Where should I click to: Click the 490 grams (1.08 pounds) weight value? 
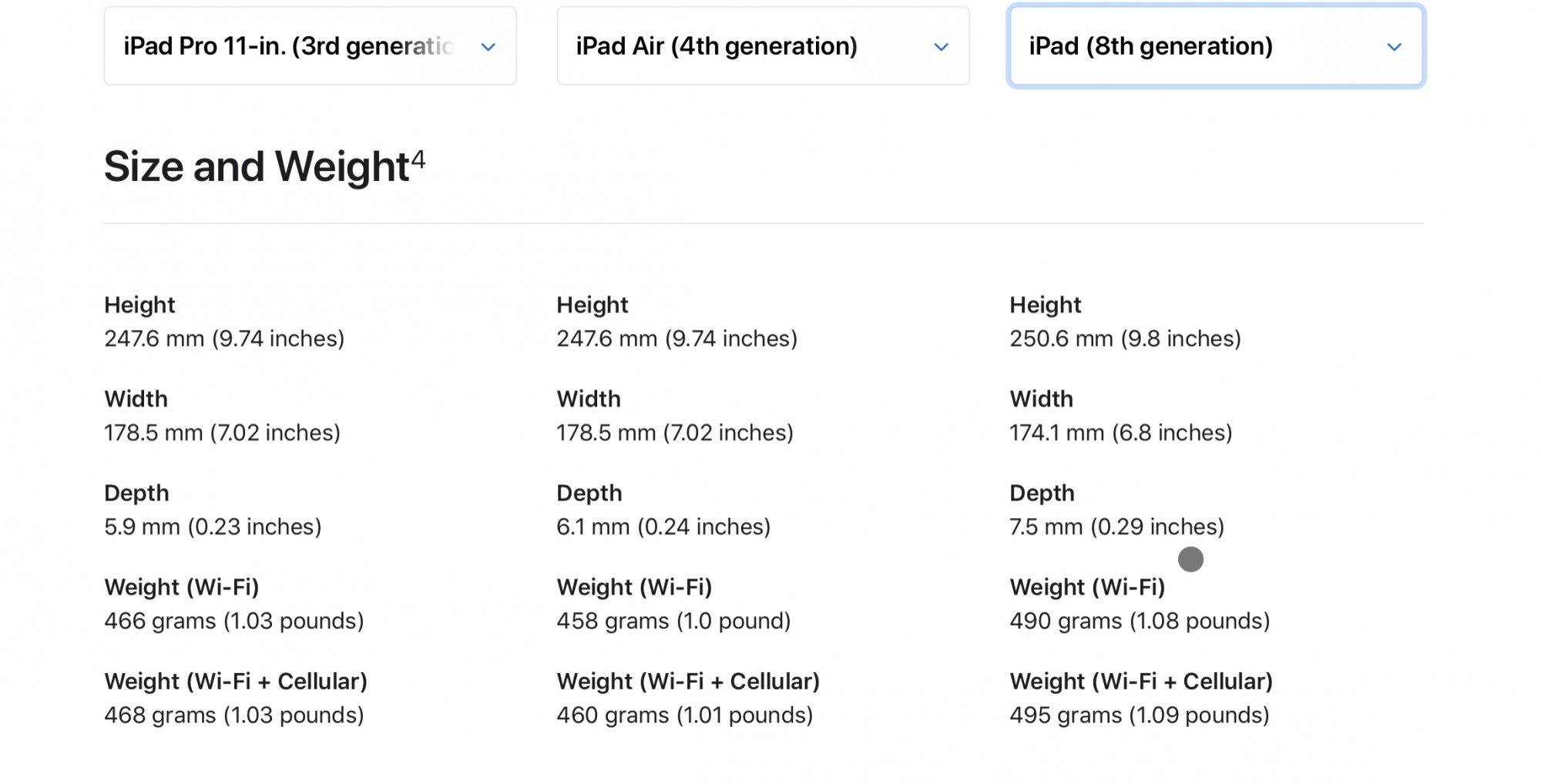pos(1140,621)
